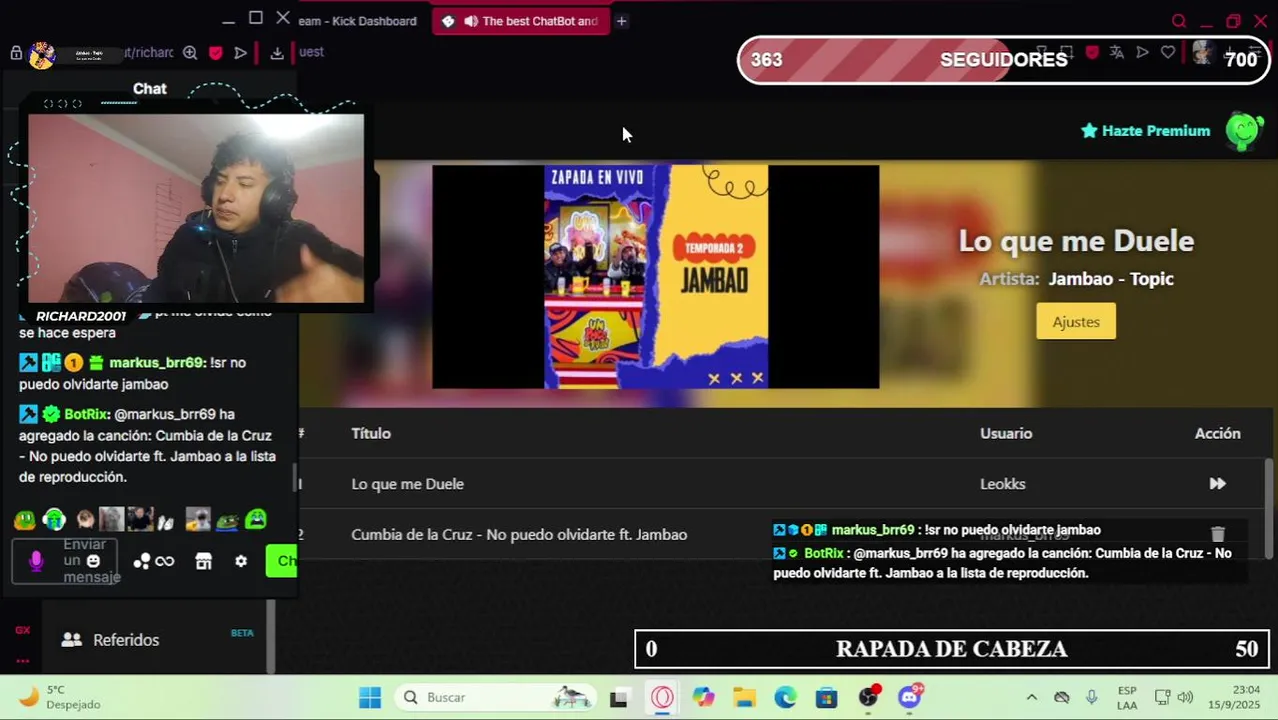The height and width of the screenshot is (720, 1278).
Task: Click the Rapada de Cabeza goal bar
Action: pyautogui.click(x=952, y=649)
